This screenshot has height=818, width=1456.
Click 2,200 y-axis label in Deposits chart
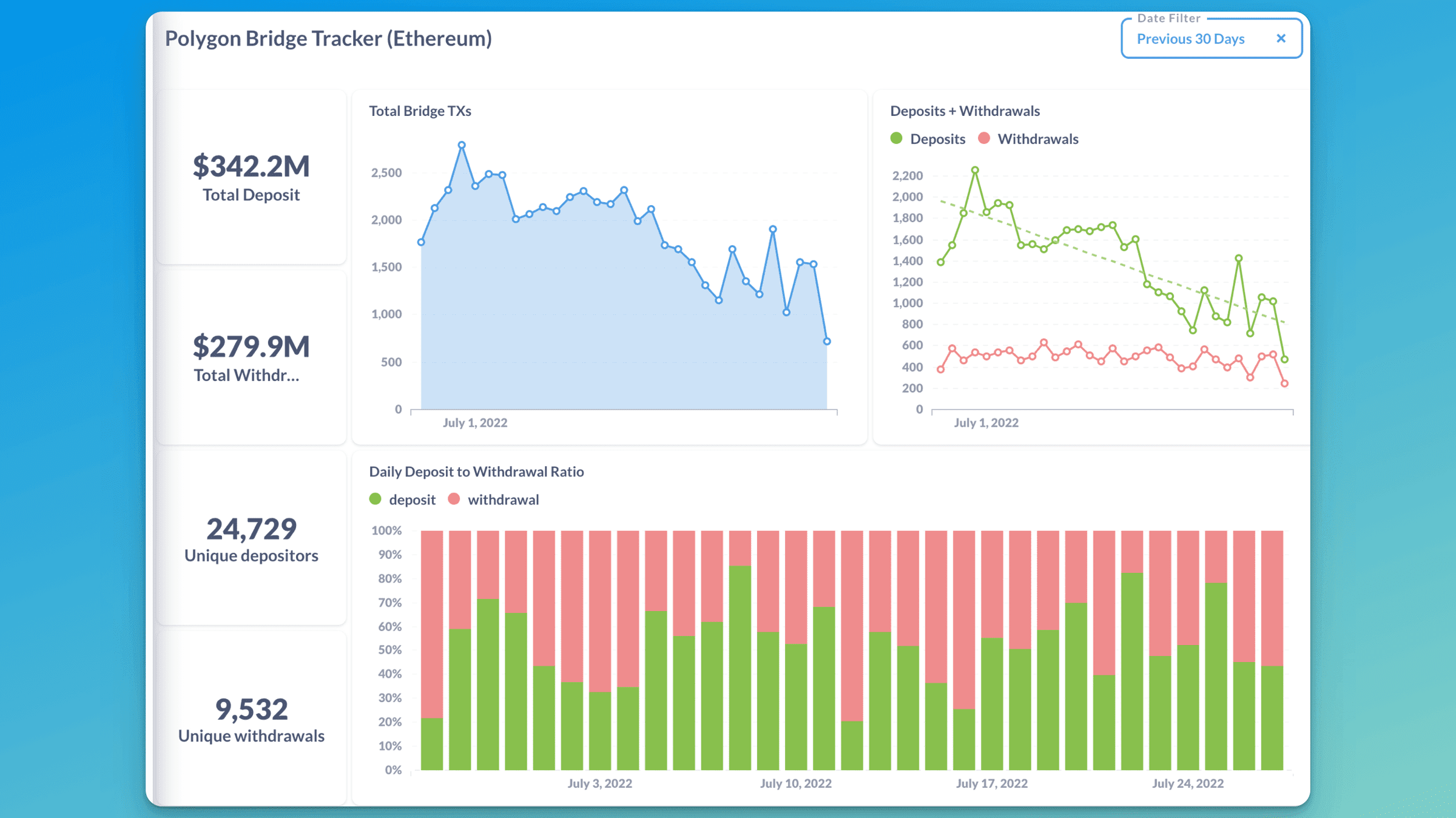(908, 176)
